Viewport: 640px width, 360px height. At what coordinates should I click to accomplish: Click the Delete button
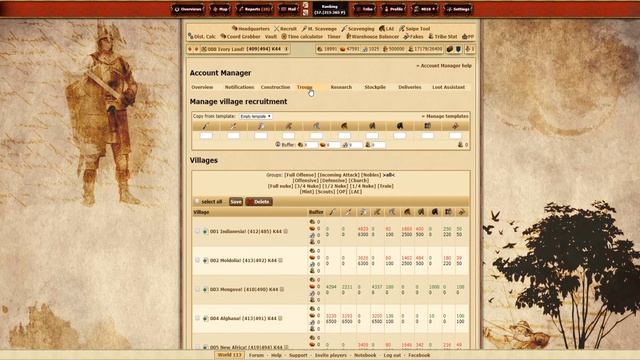259,202
